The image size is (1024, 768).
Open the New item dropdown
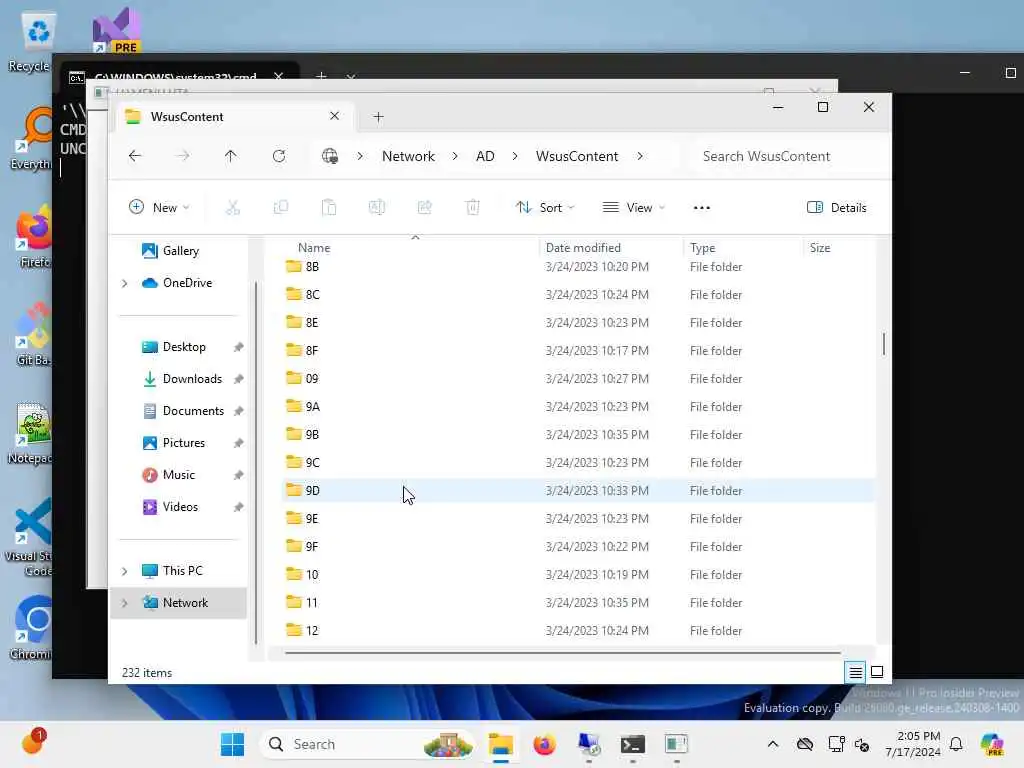[x=159, y=208]
